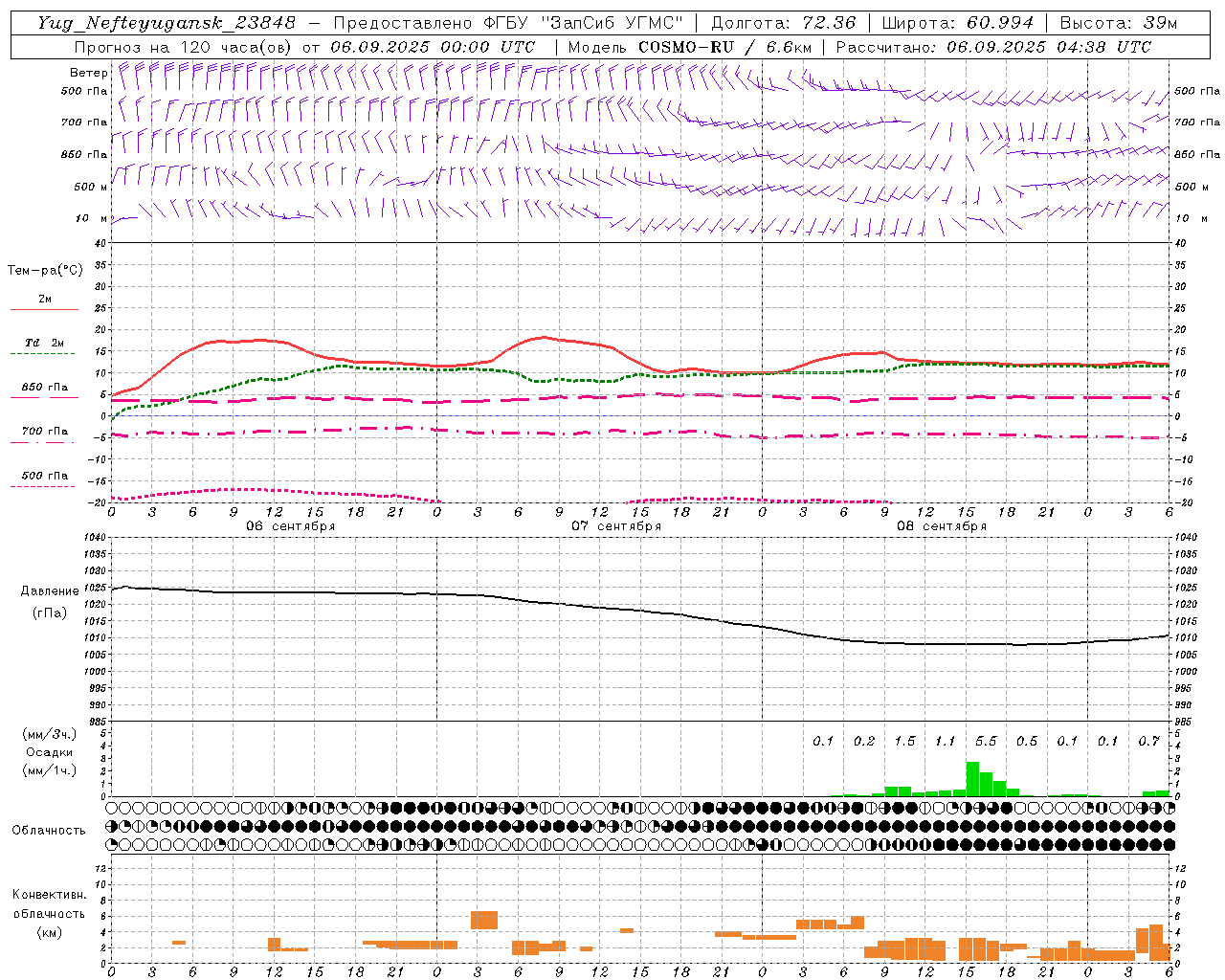Click the Облачность cloud cover label
Viewport: 1225px width, 980px height.
point(49,830)
